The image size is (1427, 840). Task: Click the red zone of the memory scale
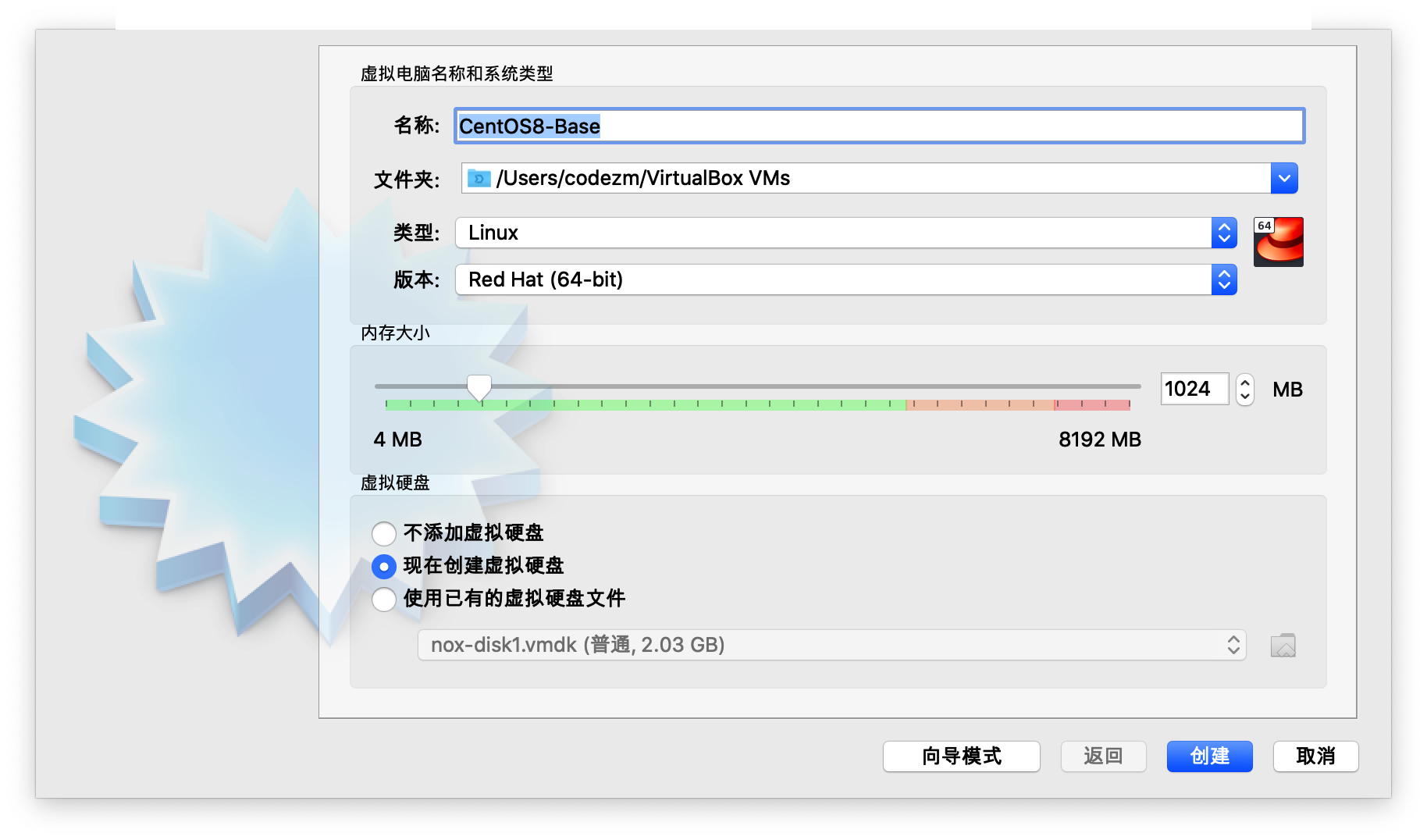[x=1093, y=404]
